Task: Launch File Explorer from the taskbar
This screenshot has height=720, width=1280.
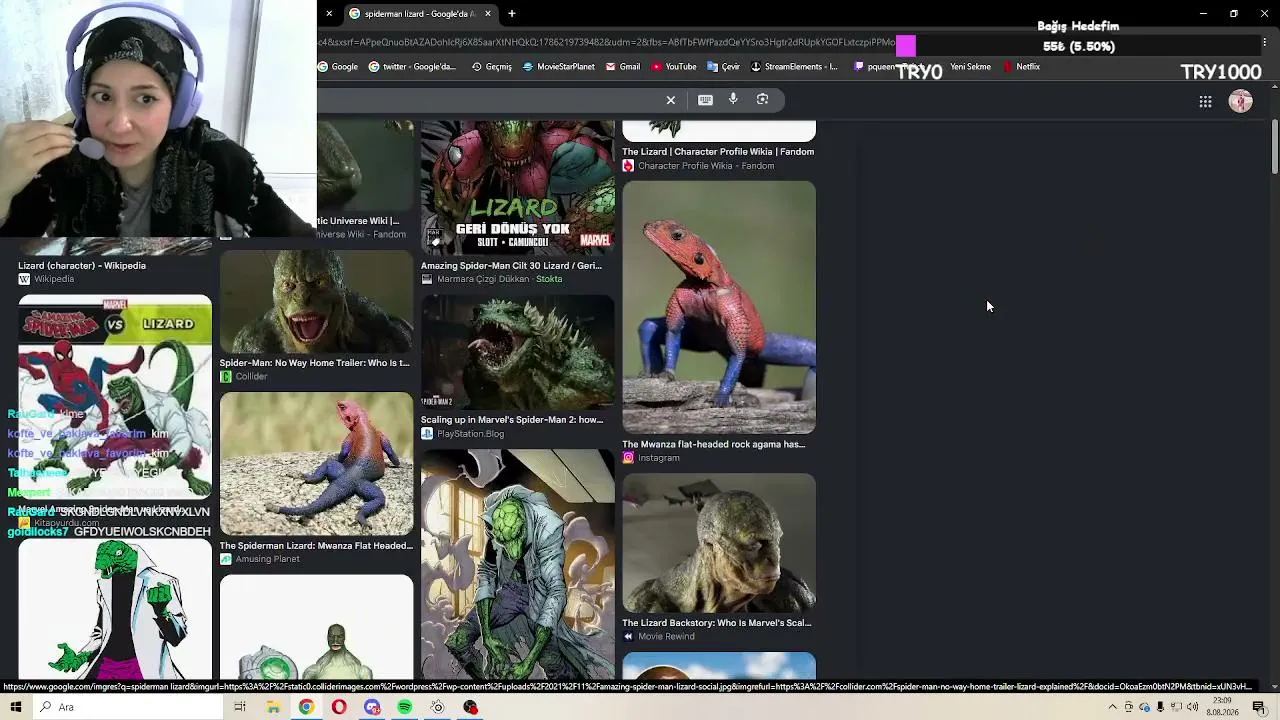Action: pos(273,707)
